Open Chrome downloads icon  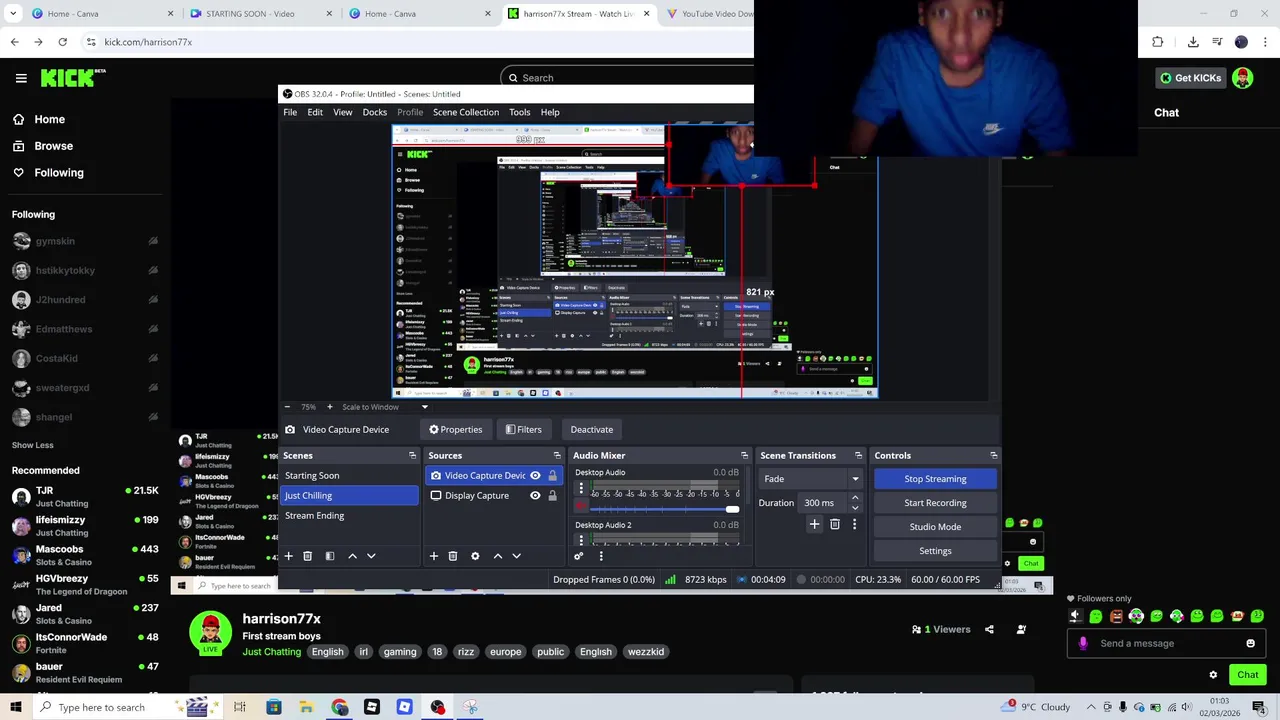(1193, 42)
